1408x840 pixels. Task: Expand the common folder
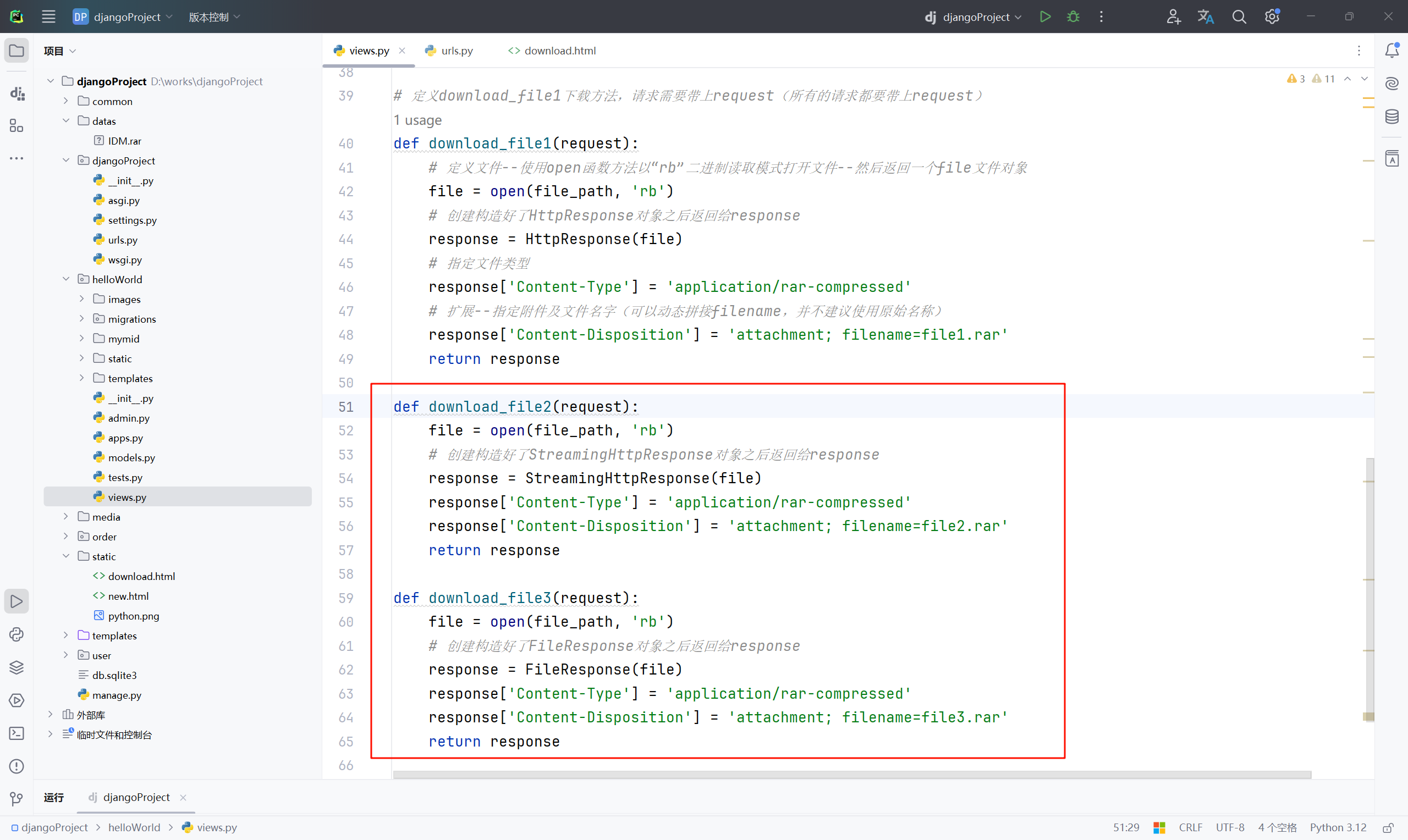[65, 101]
